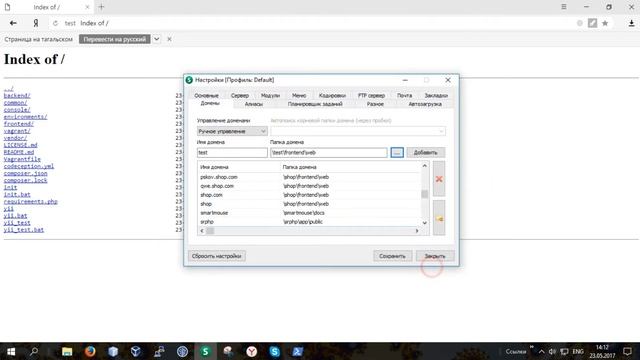This screenshot has height=360, width=640.
Task: Open PowerShell from the taskbar
Action: point(298,351)
